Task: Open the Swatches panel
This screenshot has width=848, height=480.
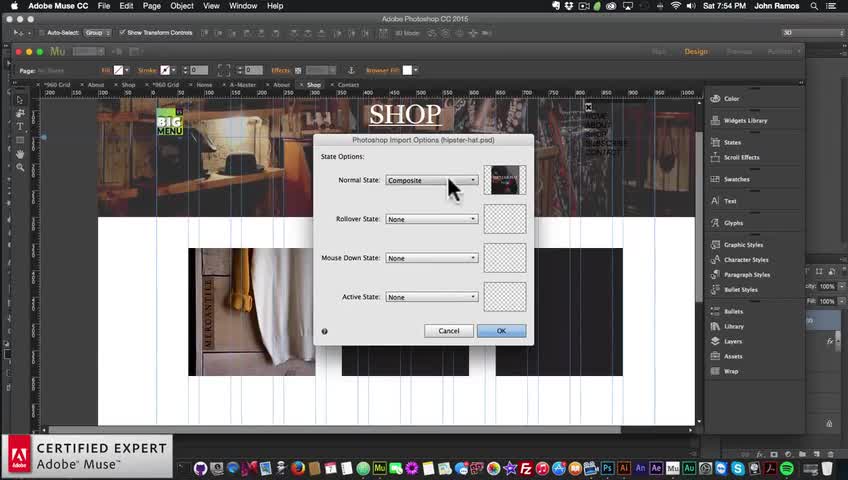Action: click(736, 179)
